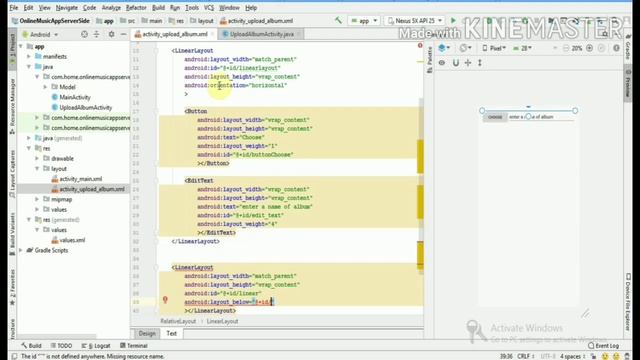Toggle the view options eye icon in preview
The height and width of the screenshot is (360, 640).
[x=442, y=63]
